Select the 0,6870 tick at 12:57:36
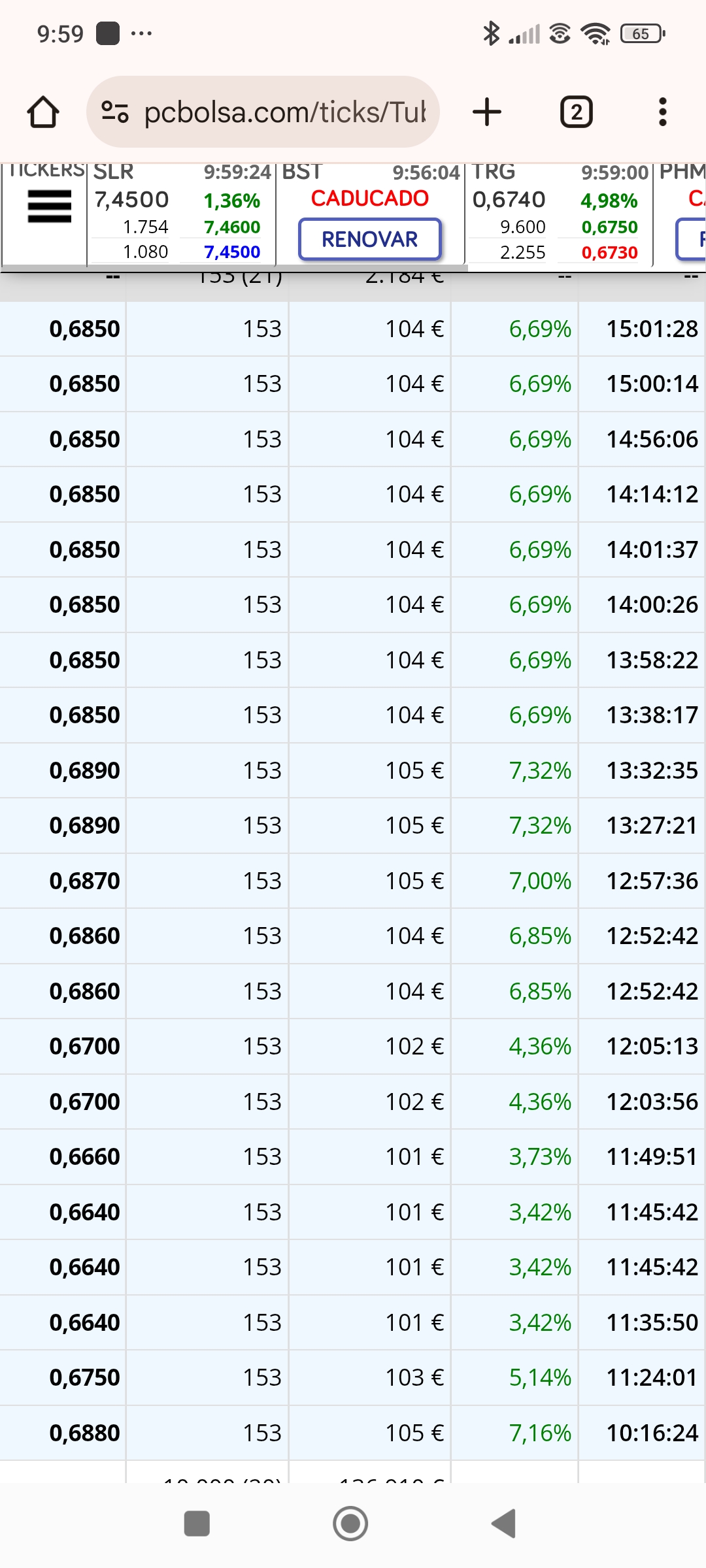This screenshot has width=706, height=1568. [353, 881]
